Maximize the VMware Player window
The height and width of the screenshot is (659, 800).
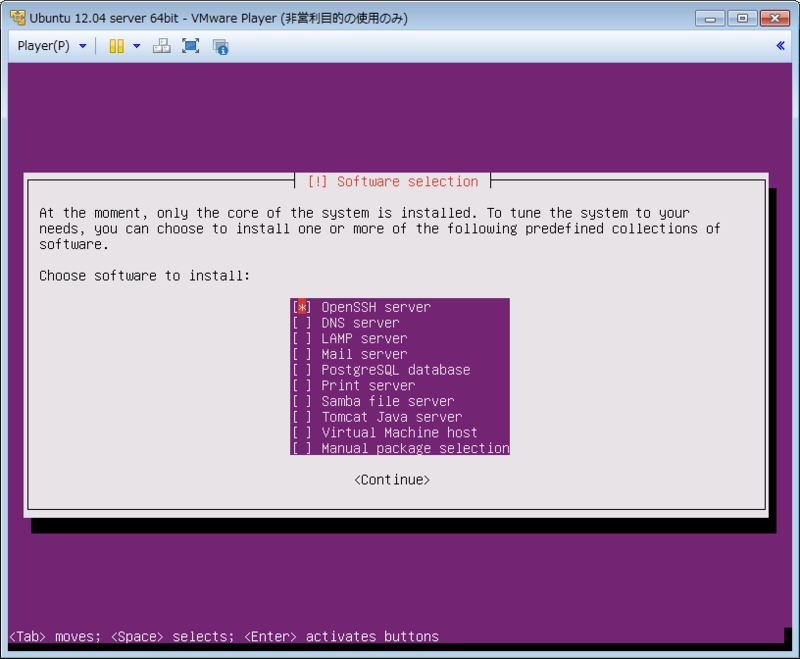click(742, 18)
